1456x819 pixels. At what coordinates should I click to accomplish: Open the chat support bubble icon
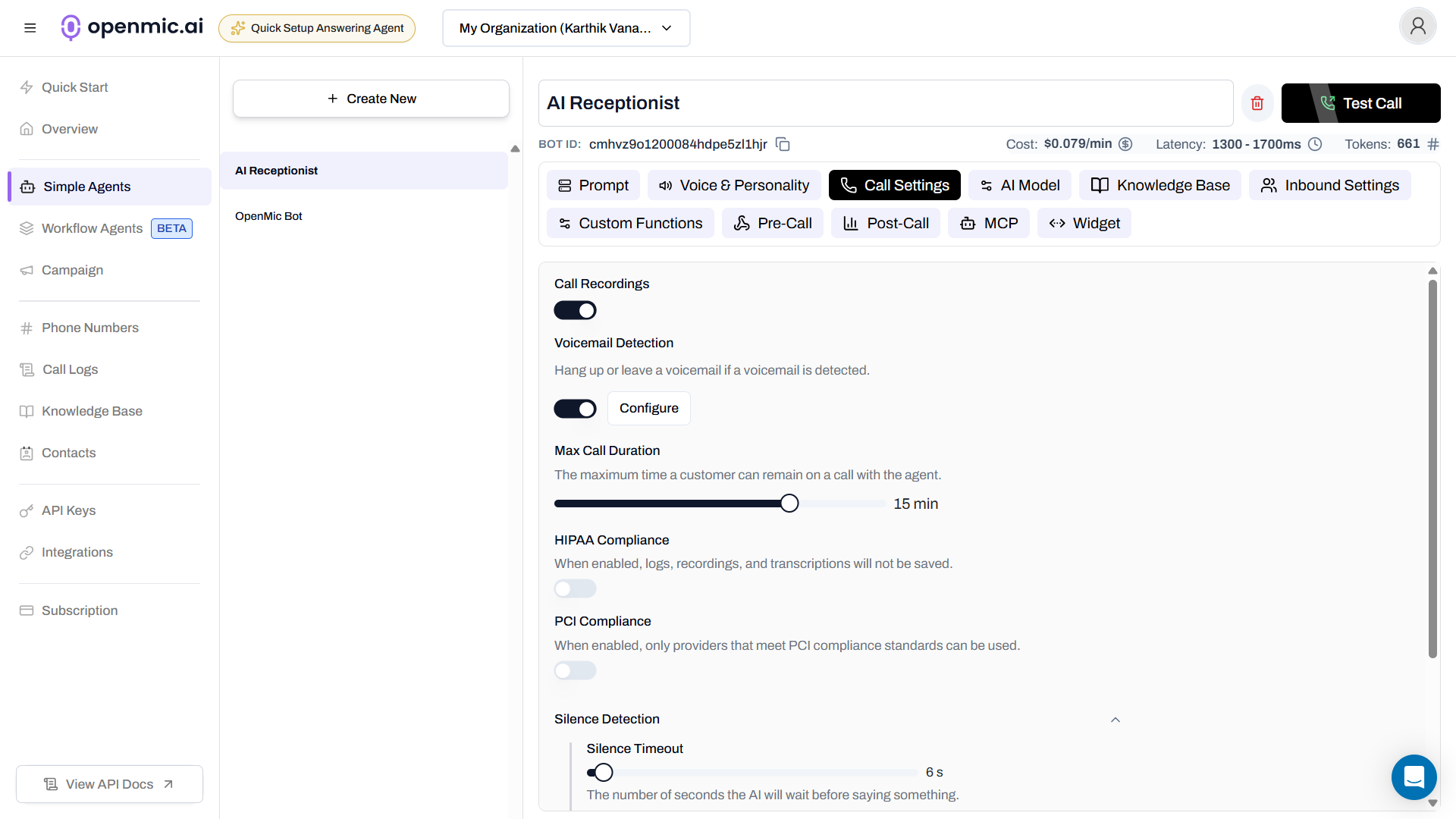coord(1414,777)
